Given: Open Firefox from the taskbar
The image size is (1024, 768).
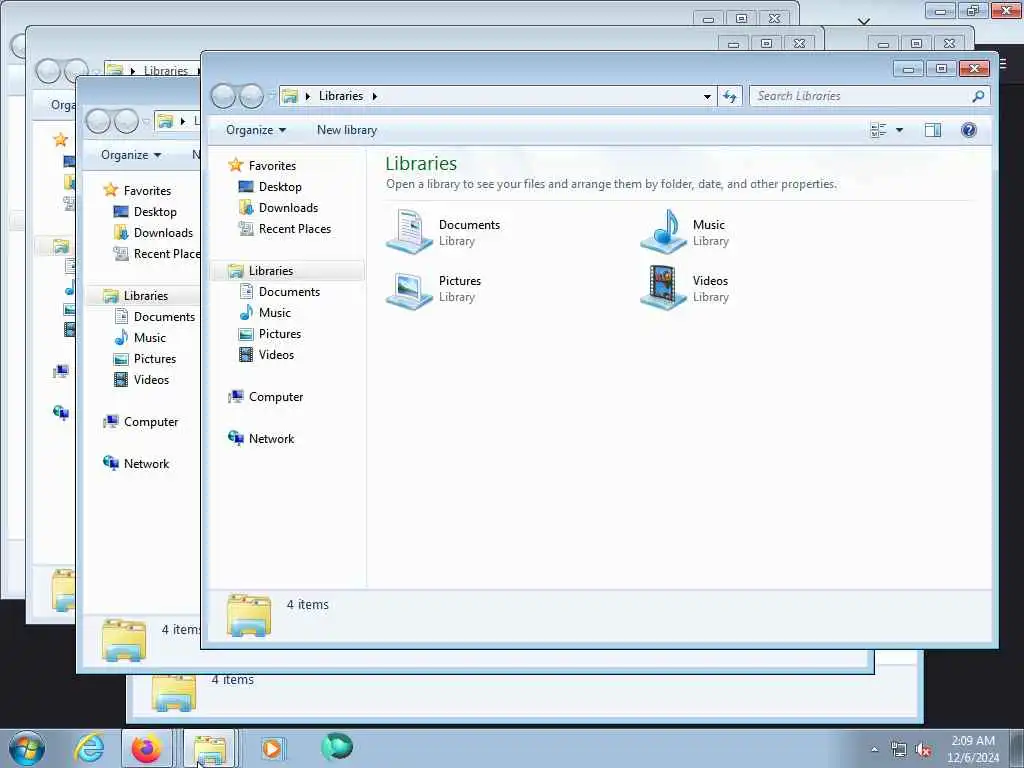Looking at the screenshot, I should coord(146,748).
